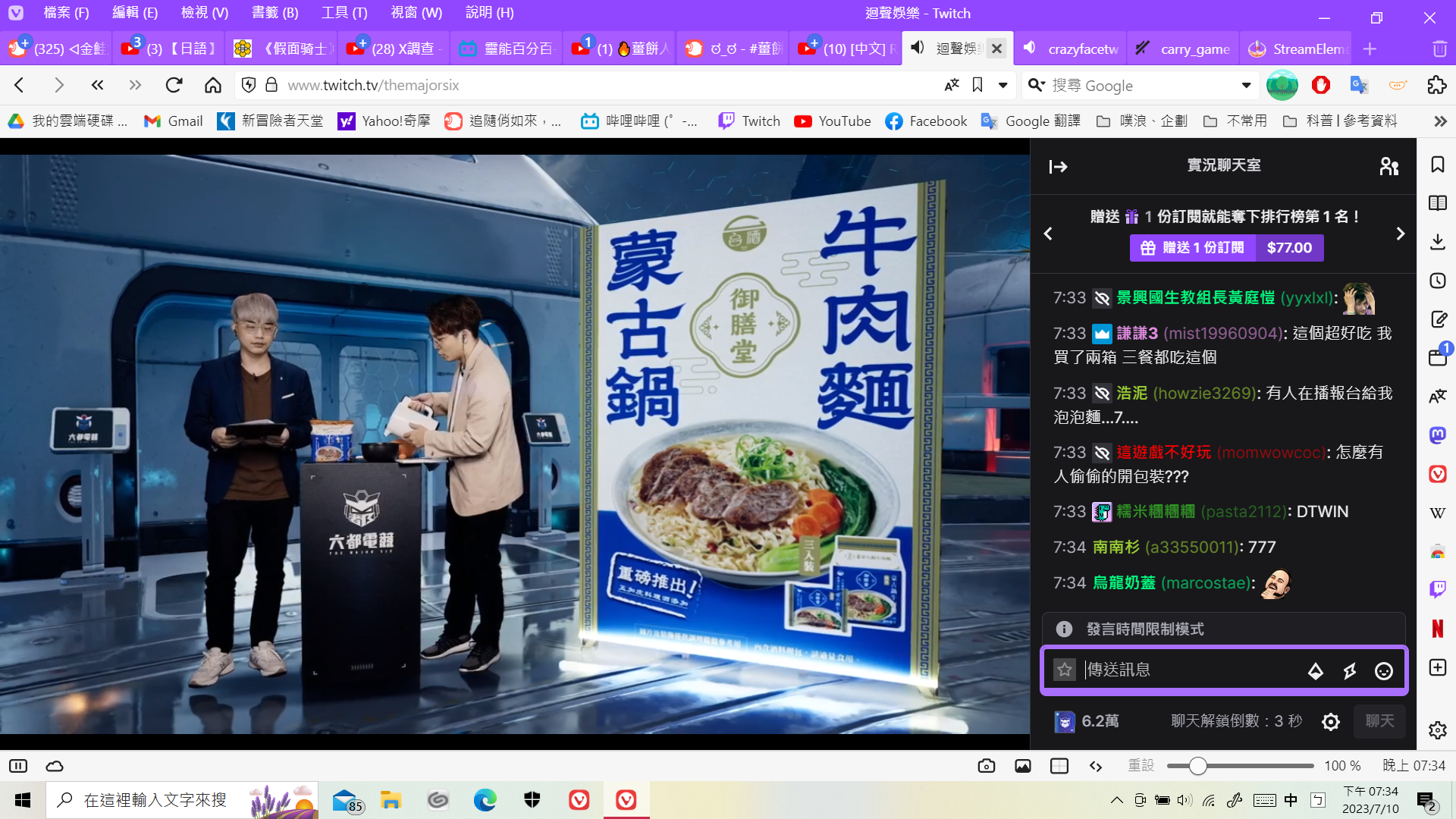Open Vivaldi settings gear in side panel

pos(1438,730)
